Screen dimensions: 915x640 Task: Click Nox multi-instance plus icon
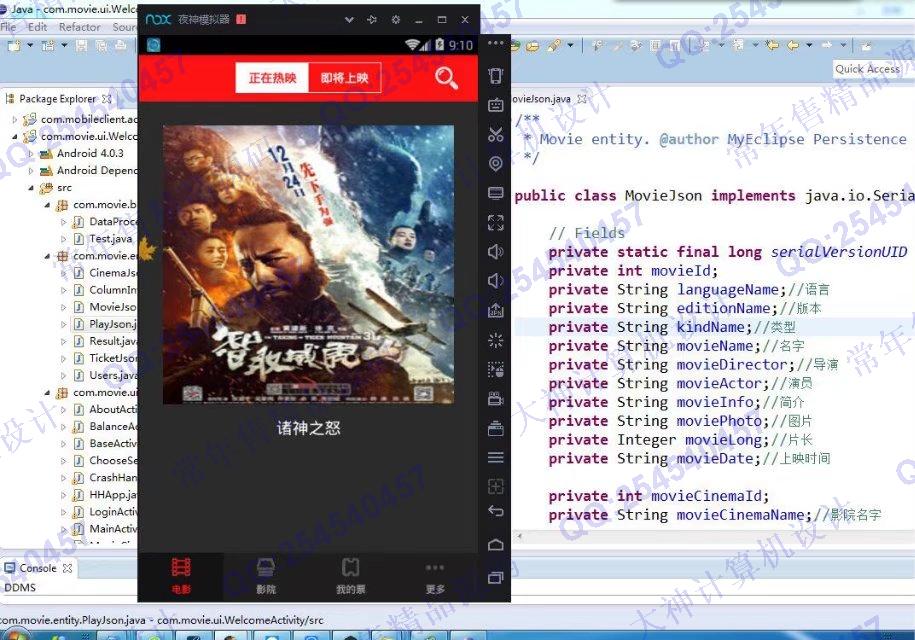coord(495,487)
